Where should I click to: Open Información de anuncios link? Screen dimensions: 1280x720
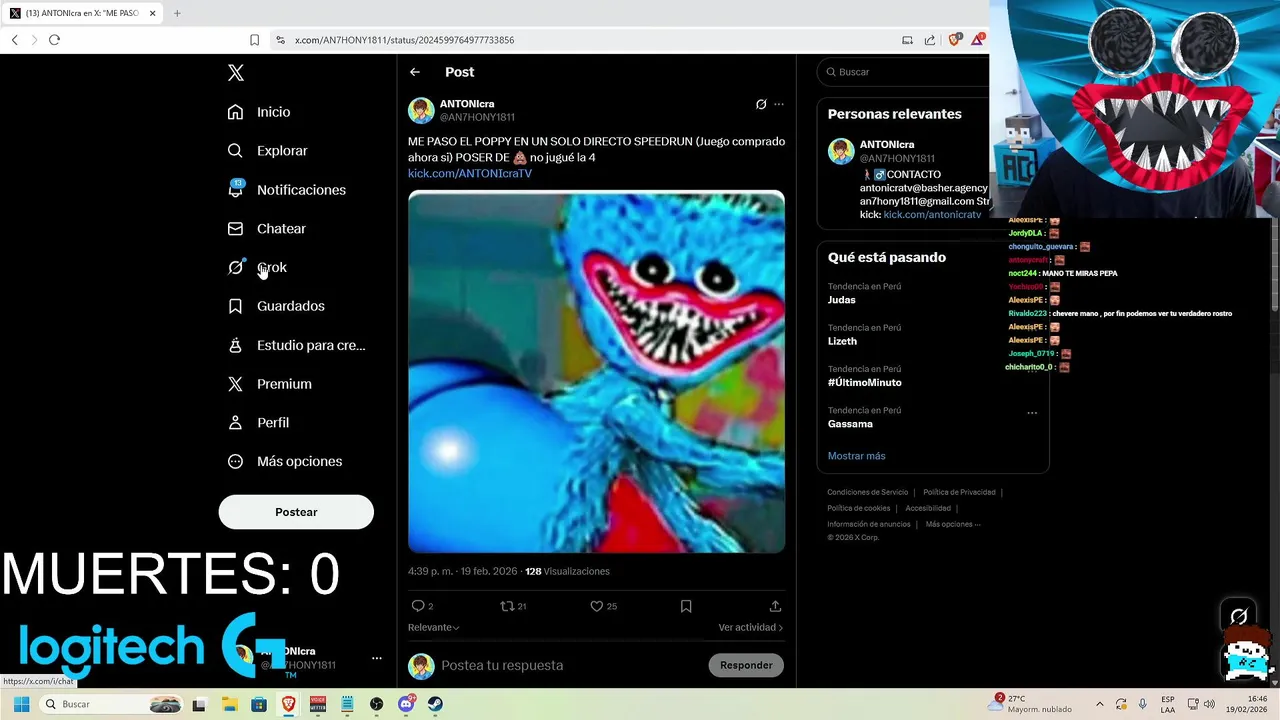(868, 524)
